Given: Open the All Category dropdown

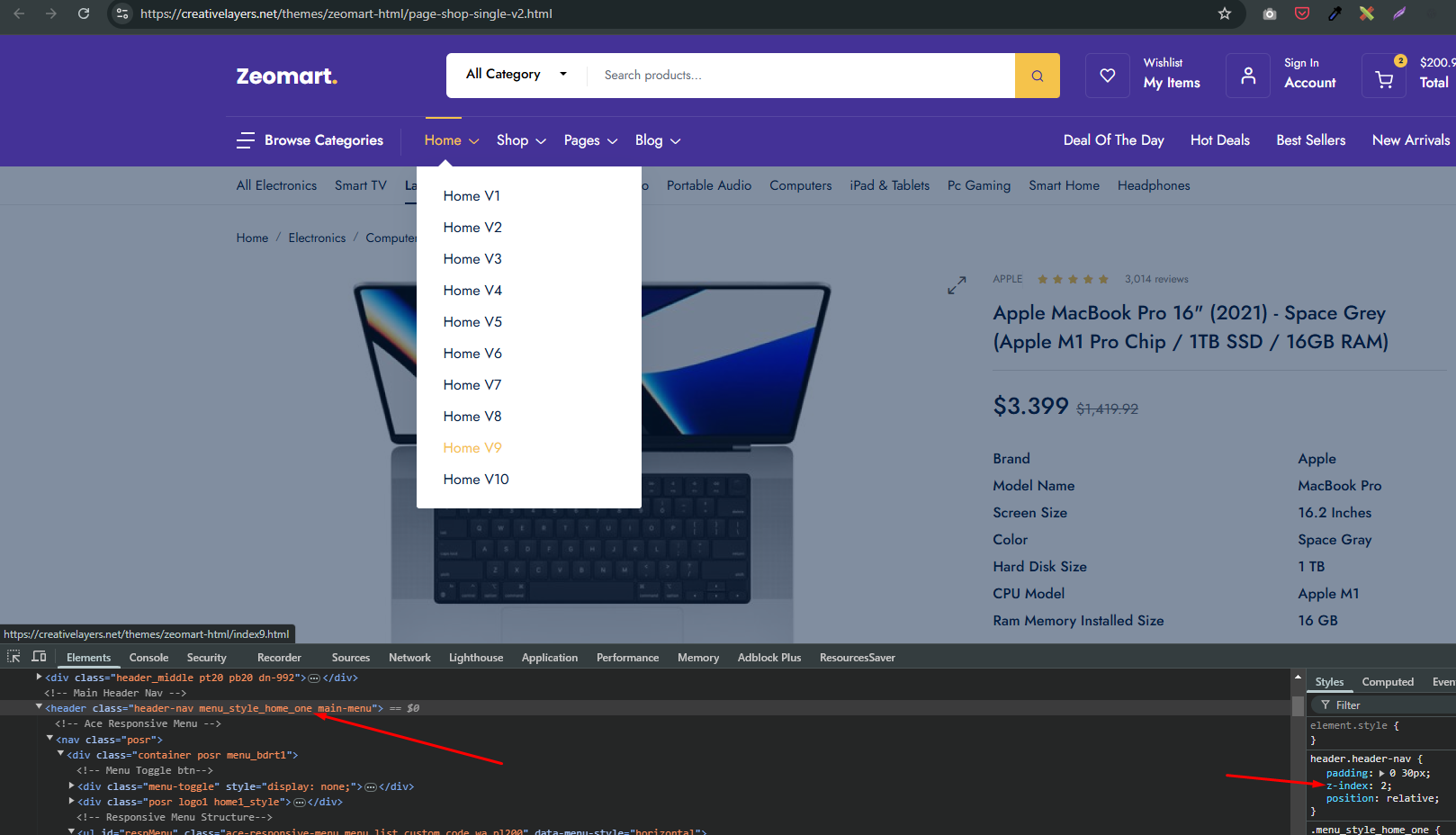Looking at the screenshot, I should (517, 75).
